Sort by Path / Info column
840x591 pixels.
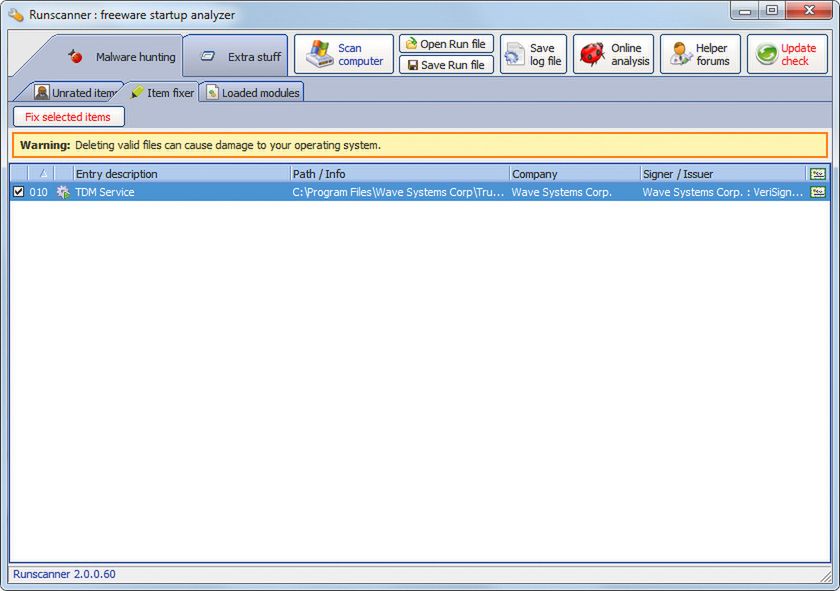click(400, 174)
